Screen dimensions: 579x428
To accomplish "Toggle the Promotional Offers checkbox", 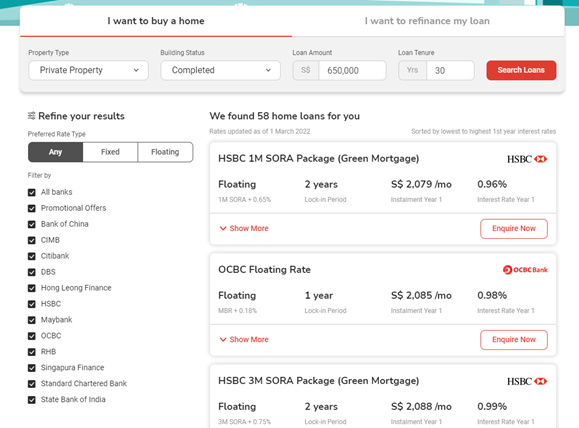I will click(32, 208).
